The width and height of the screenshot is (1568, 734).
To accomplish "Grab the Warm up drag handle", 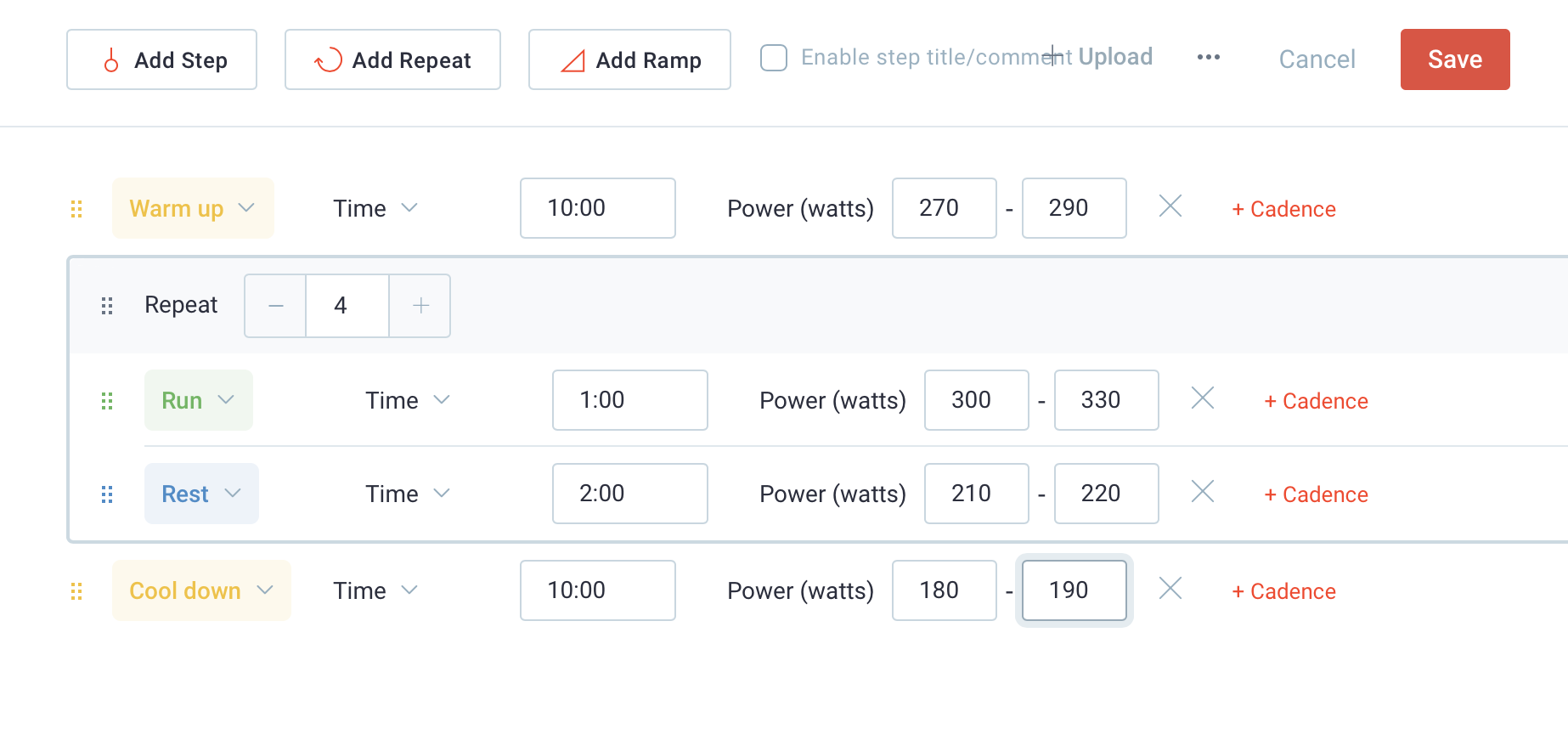I will click(x=76, y=209).
